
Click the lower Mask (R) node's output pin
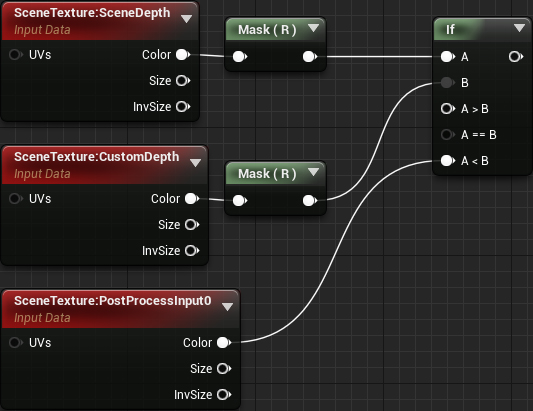pyautogui.click(x=310, y=201)
